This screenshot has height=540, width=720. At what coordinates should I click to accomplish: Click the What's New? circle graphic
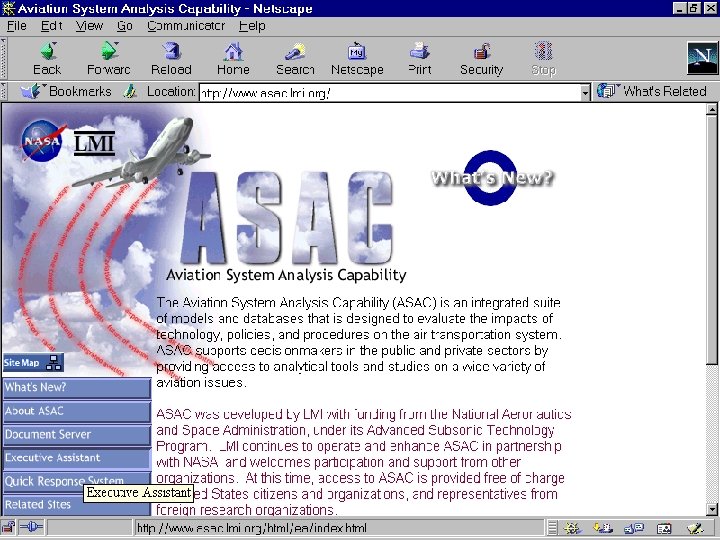click(x=492, y=178)
